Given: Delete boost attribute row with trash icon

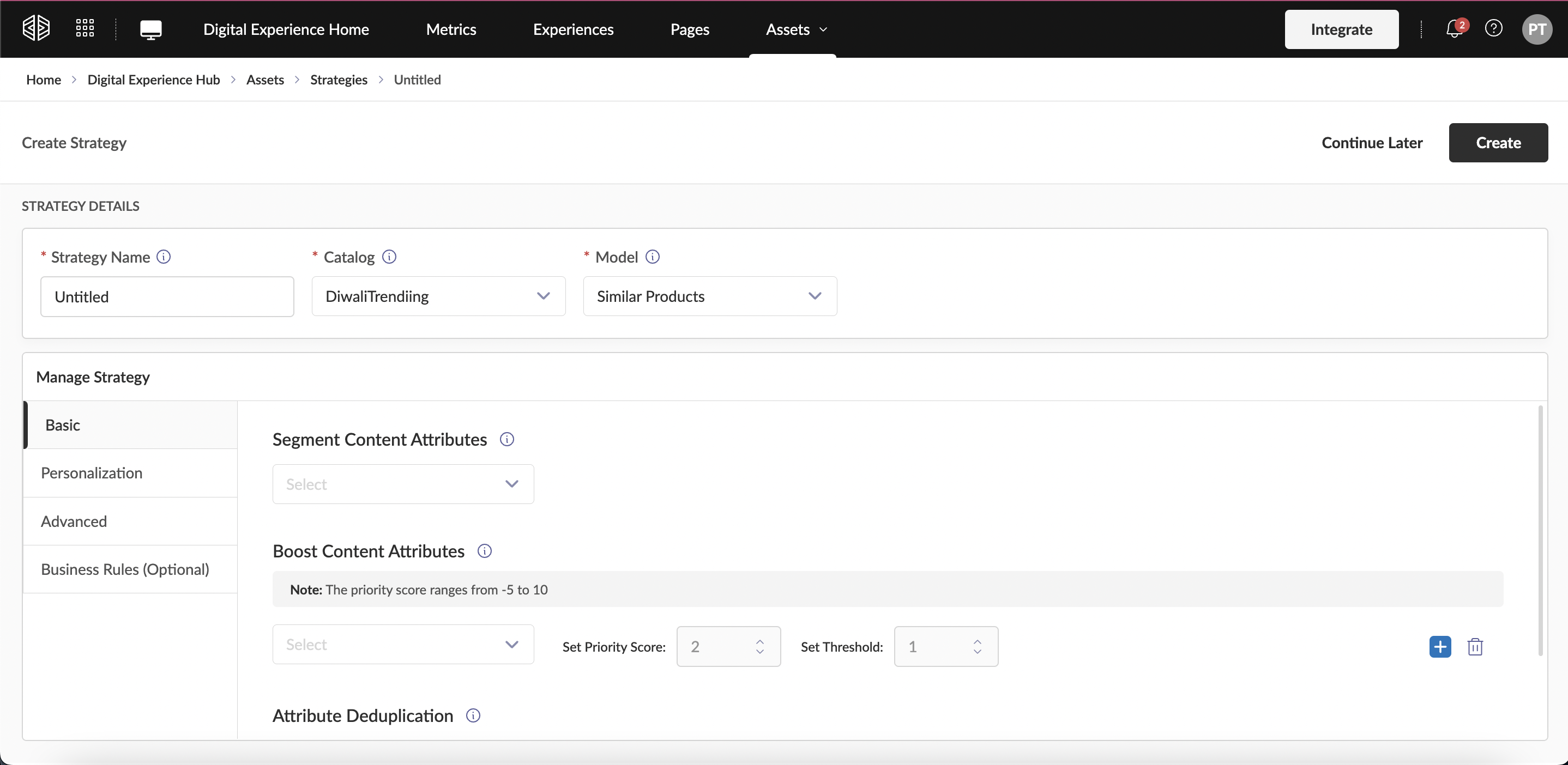Looking at the screenshot, I should pos(1475,646).
